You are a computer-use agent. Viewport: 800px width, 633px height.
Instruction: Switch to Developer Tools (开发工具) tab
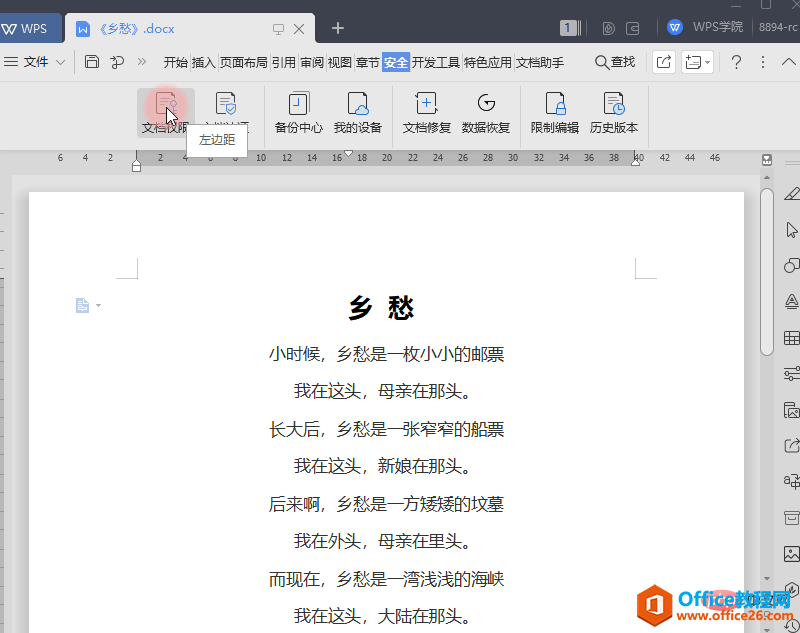tap(436, 62)
